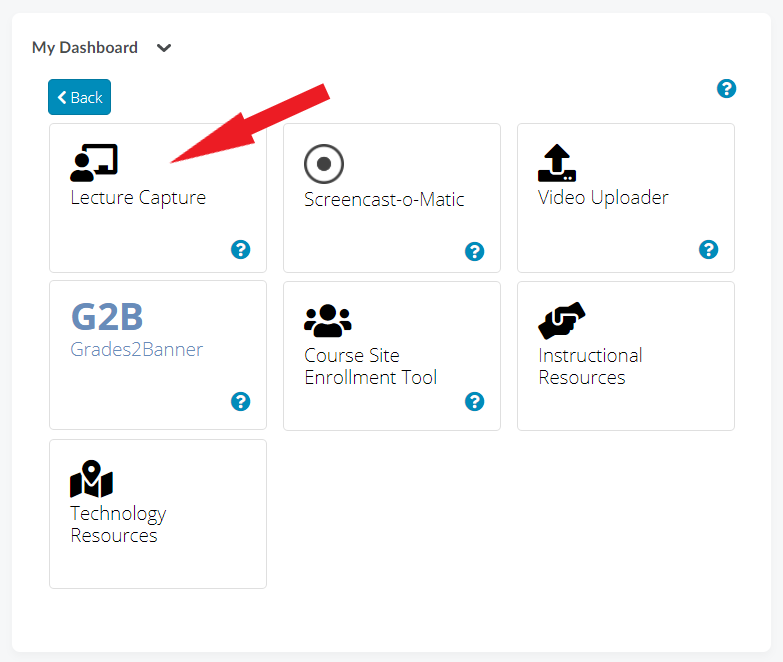The image size is (783, 662).
Task: Open the Lecture Capture presenter icon
Action: point(94,163)
